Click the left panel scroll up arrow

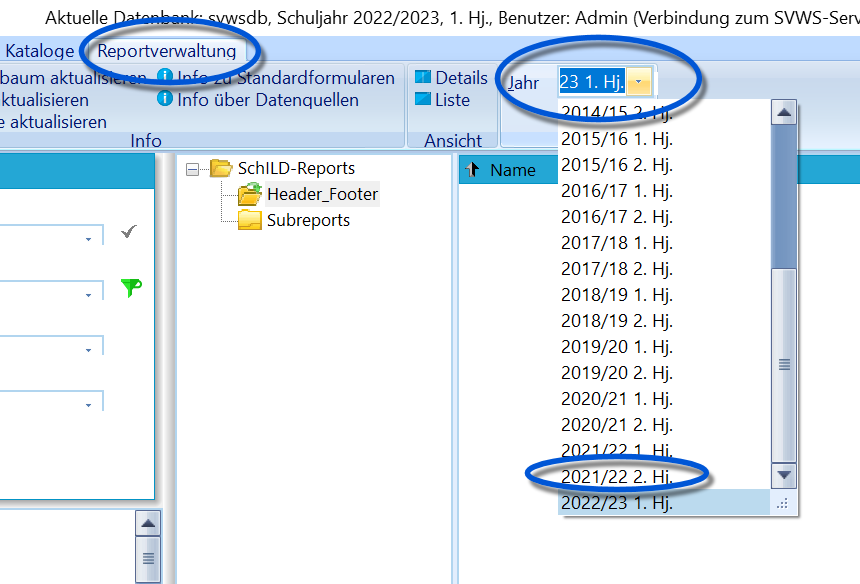[x=148, y=523]
